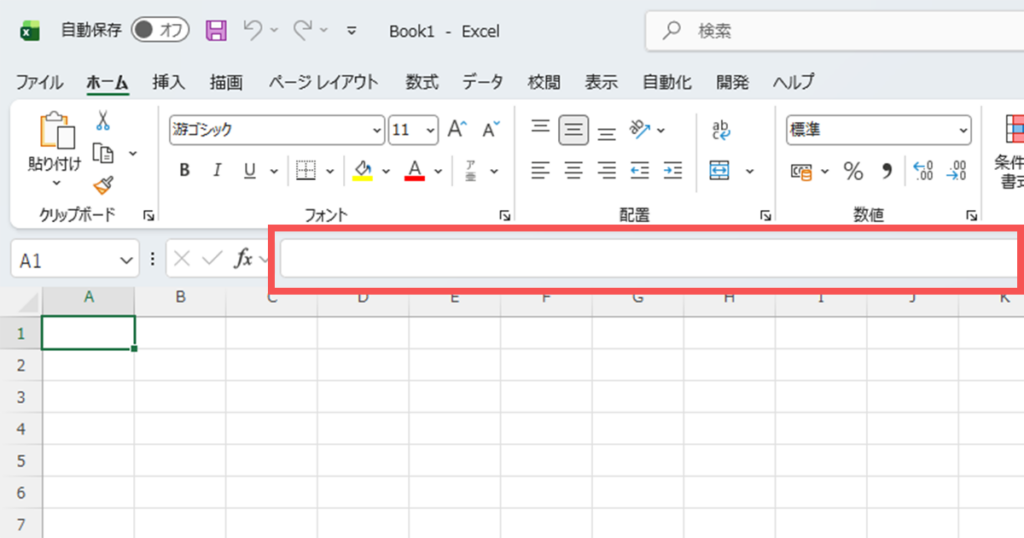Open the フォント dialog launcher

(x=505, y=215)
